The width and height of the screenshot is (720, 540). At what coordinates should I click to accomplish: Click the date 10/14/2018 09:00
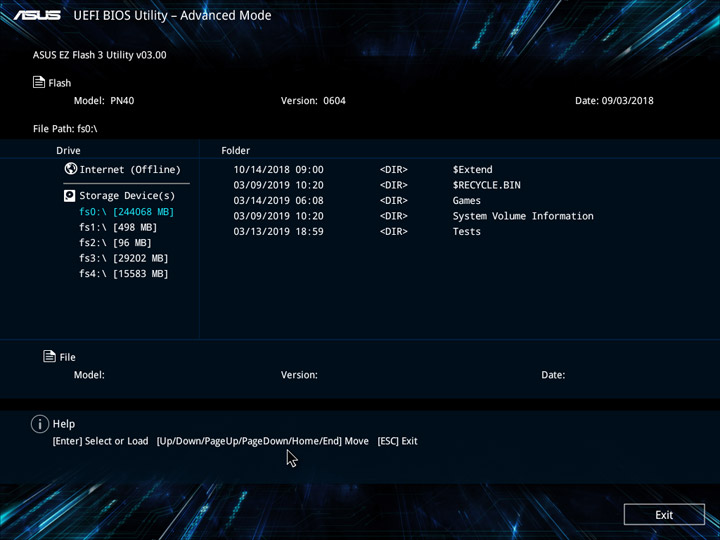pyautogui.click(x=278, y=169)
